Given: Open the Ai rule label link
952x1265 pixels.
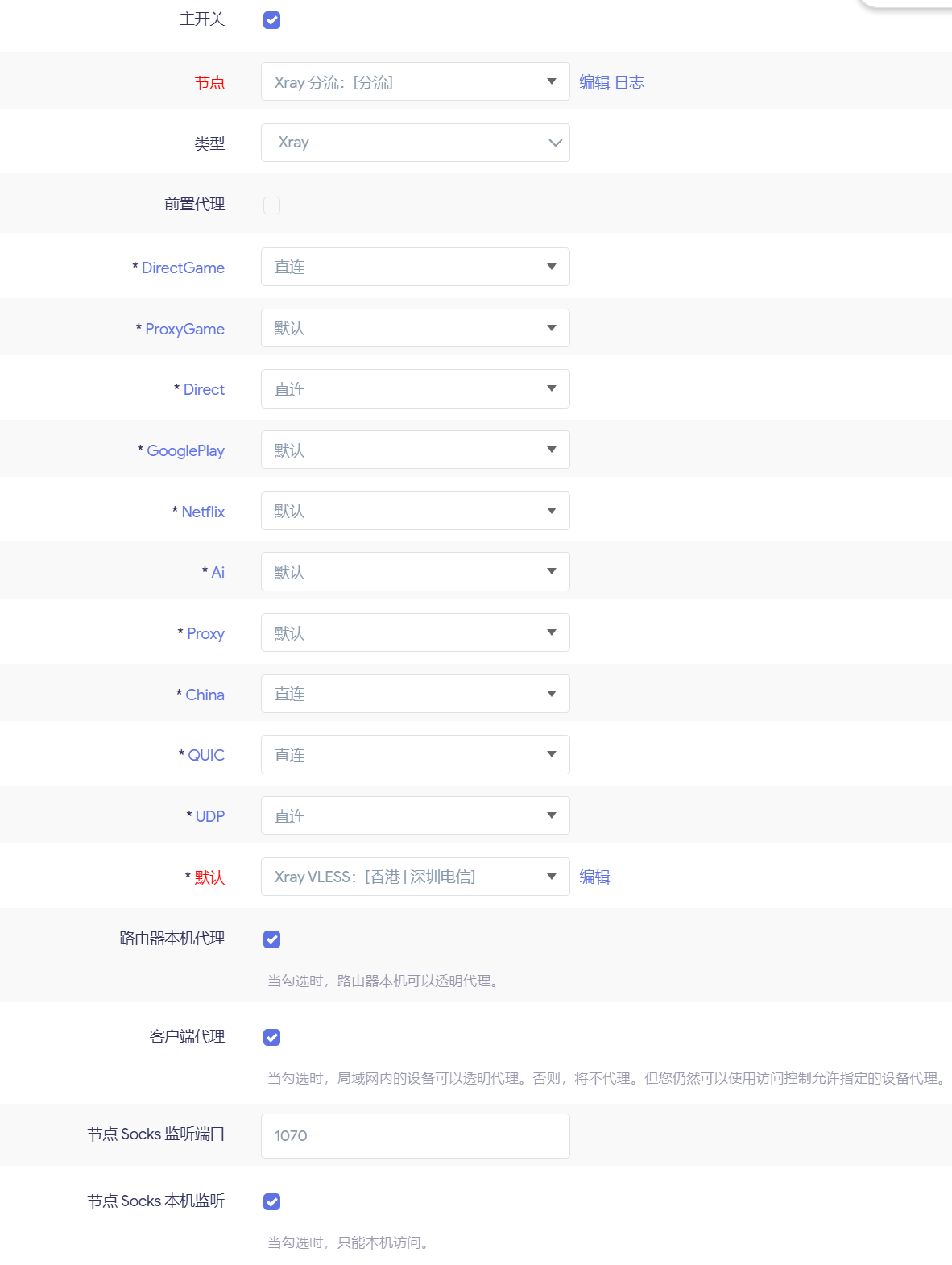Looking at the screenshot, I should coord(217,572).
